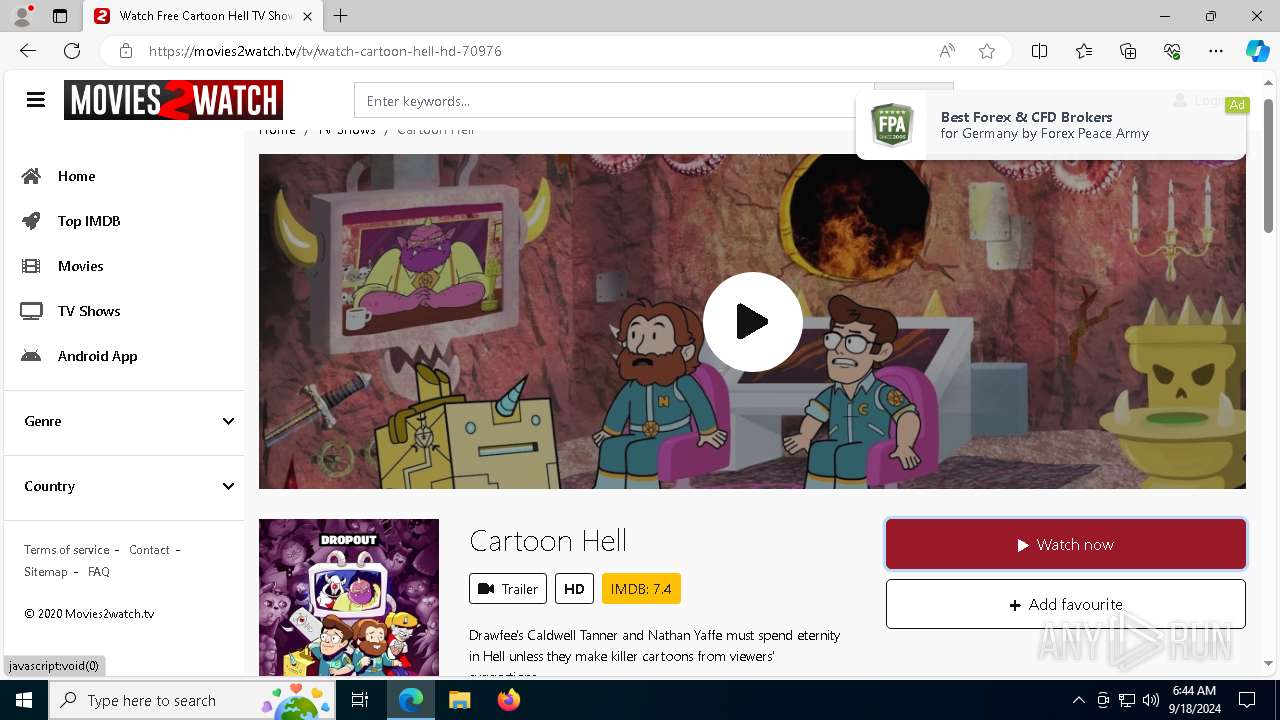Open FAQ link

(x=99, y=572)
